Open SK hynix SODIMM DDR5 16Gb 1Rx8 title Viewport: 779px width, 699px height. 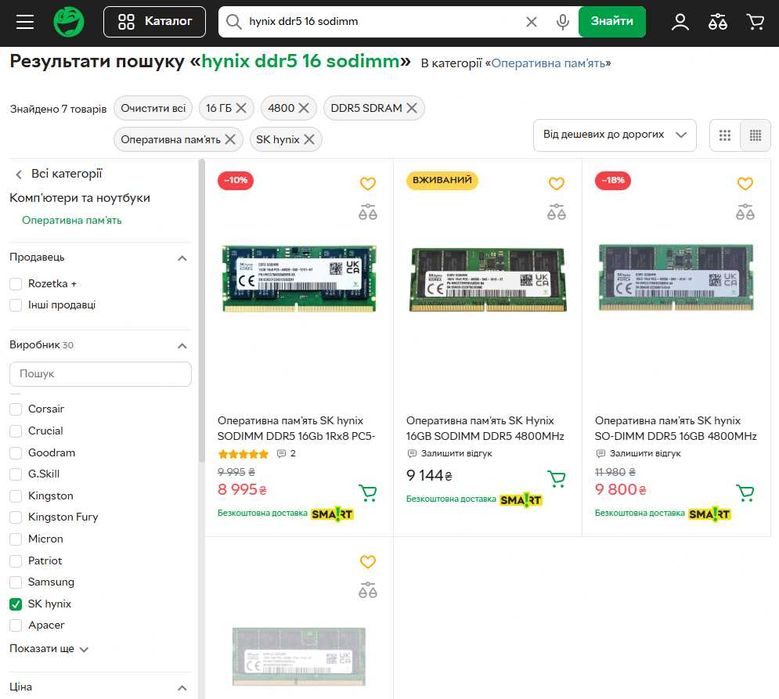(x=296, y=428)
